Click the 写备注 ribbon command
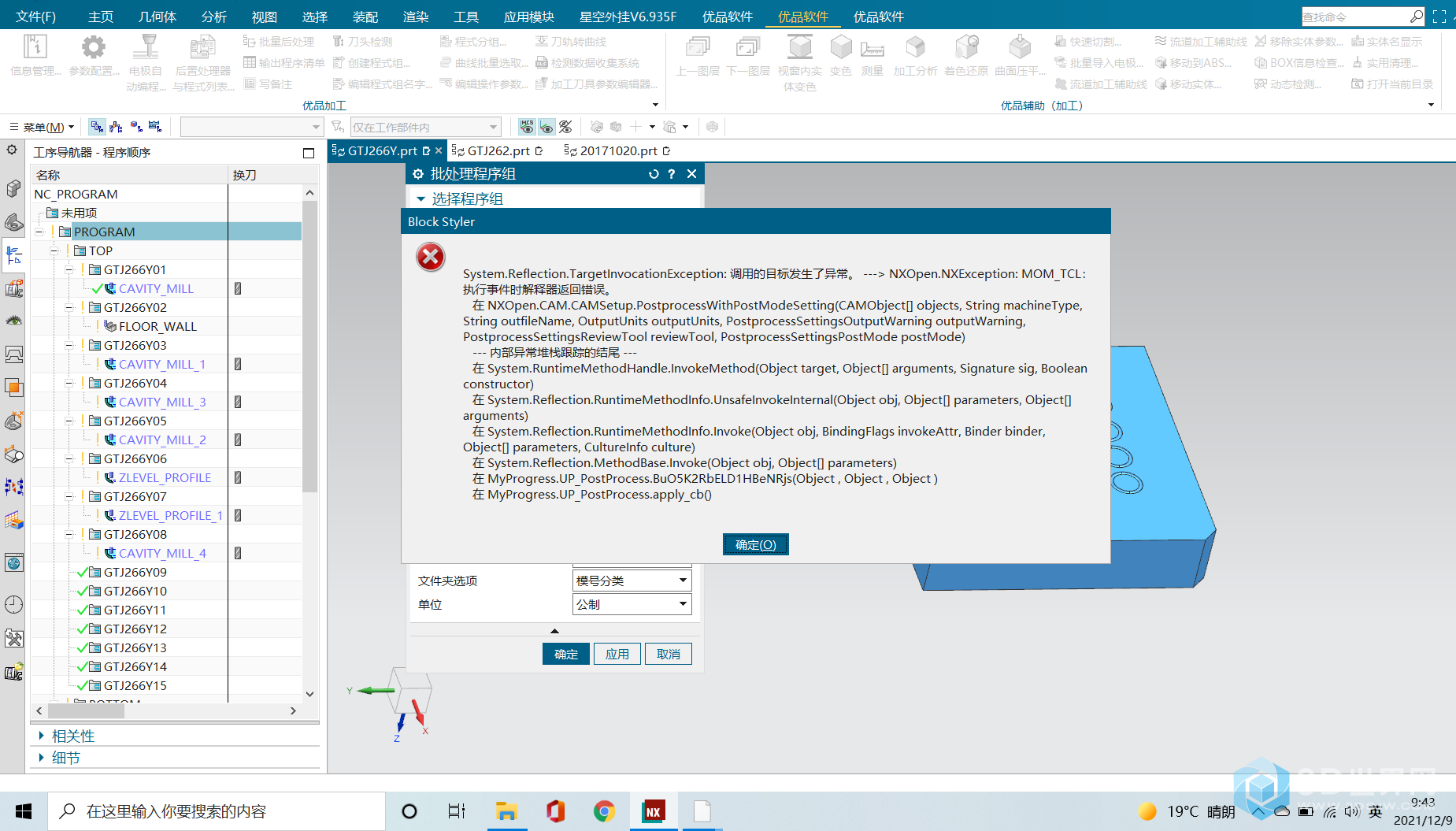The width and height of the screenshot is (1456, 831). (268, 84)
